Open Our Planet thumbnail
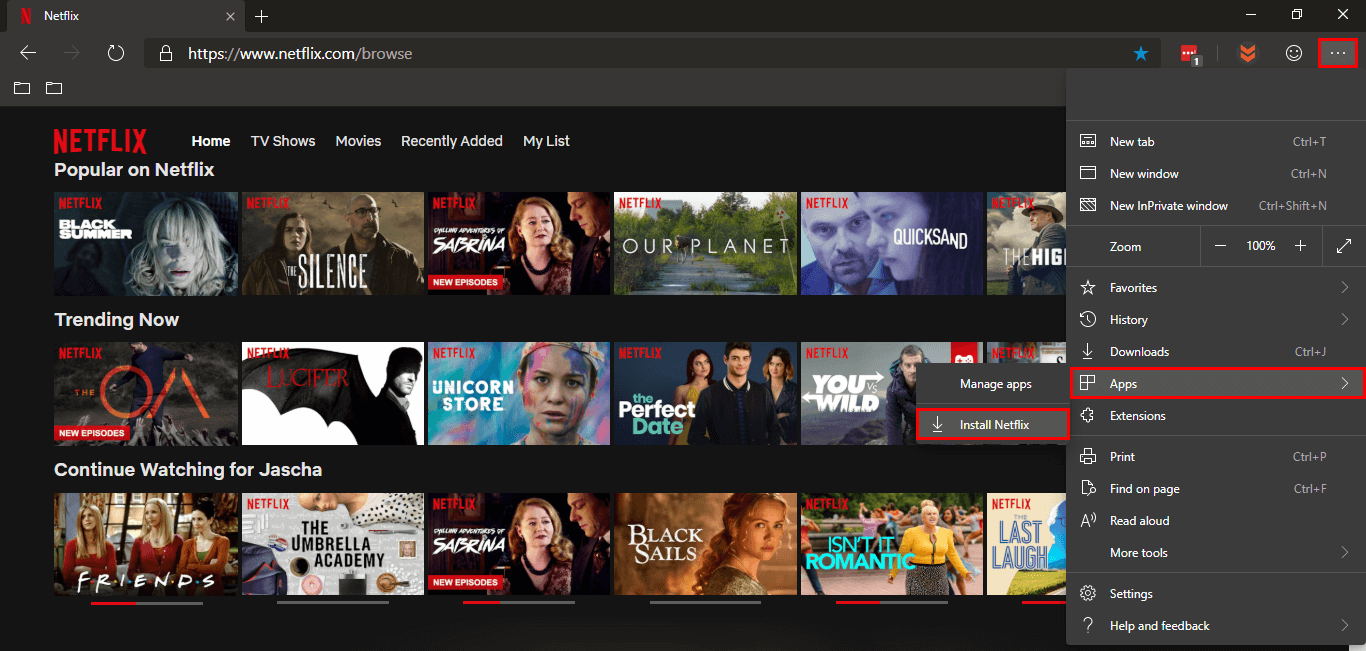 706,244
